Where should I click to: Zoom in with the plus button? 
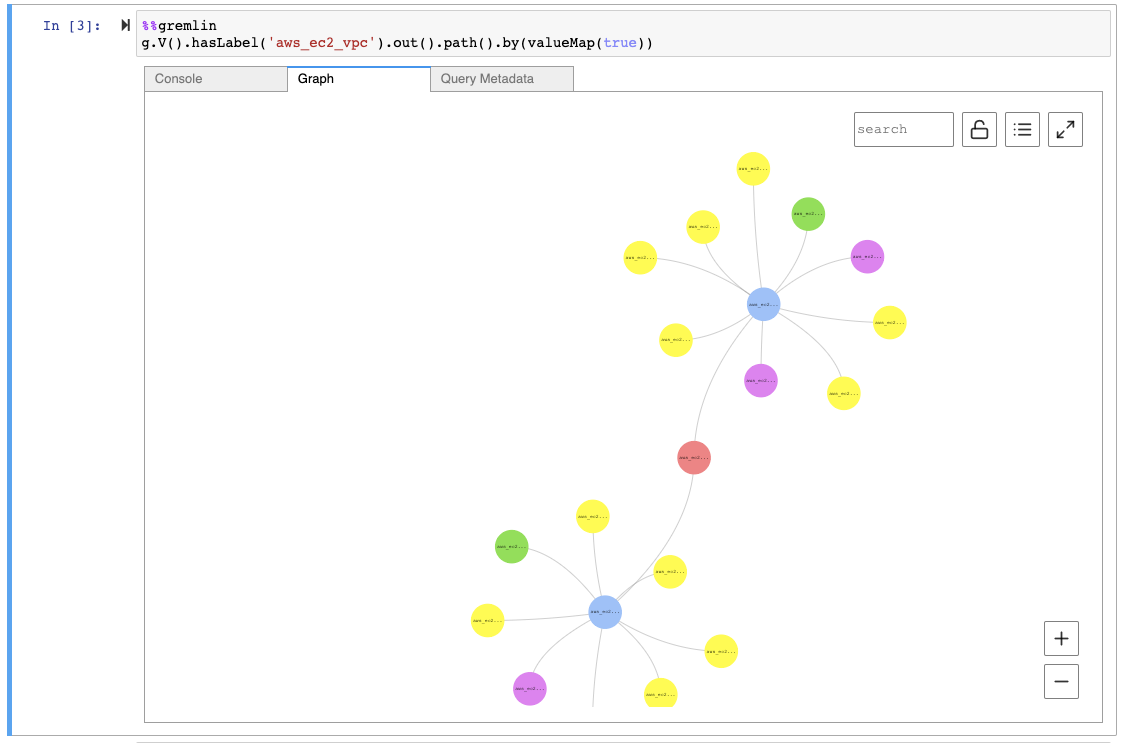tap(1061, 638)
